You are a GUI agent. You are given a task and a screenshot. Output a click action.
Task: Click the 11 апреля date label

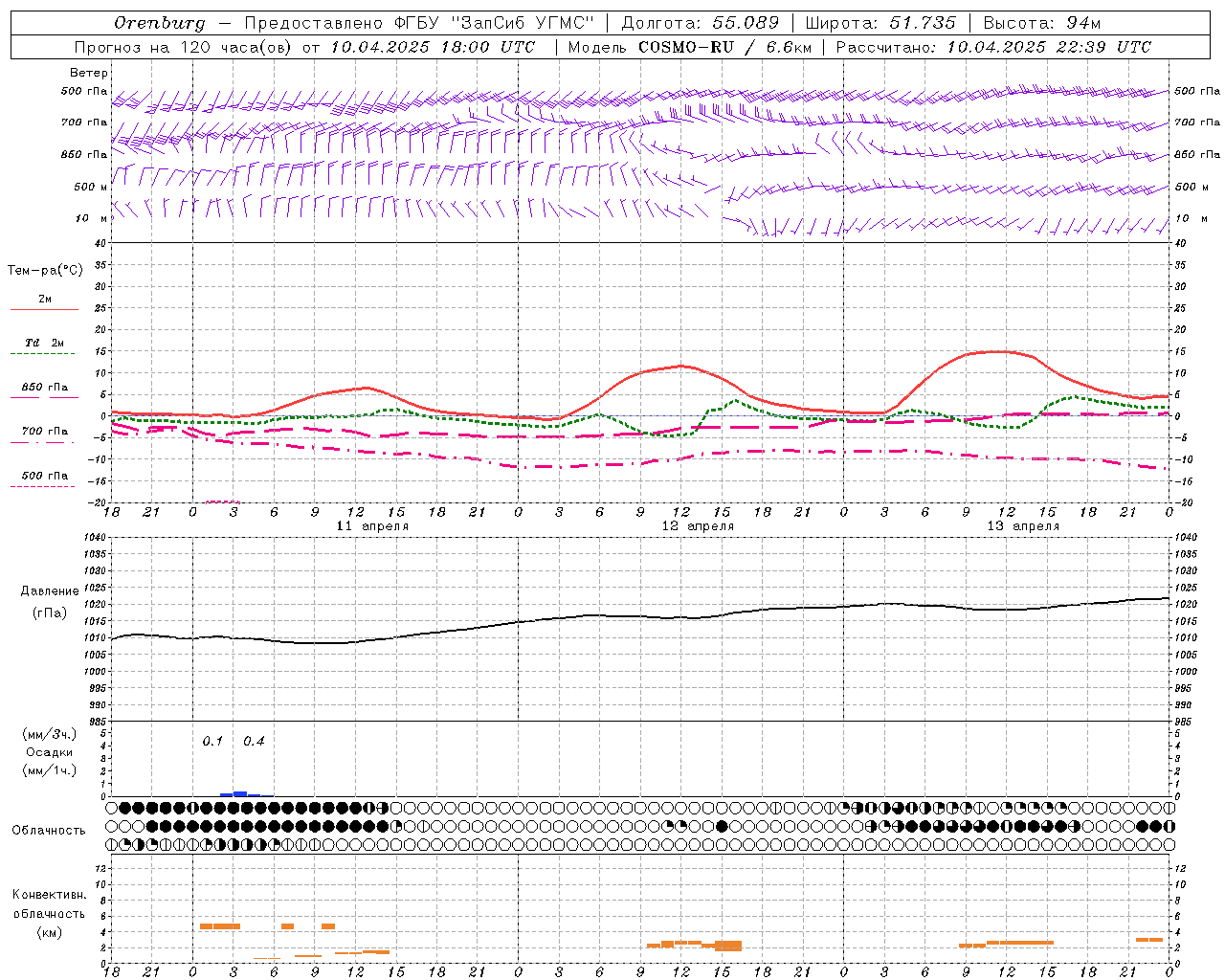373,526
